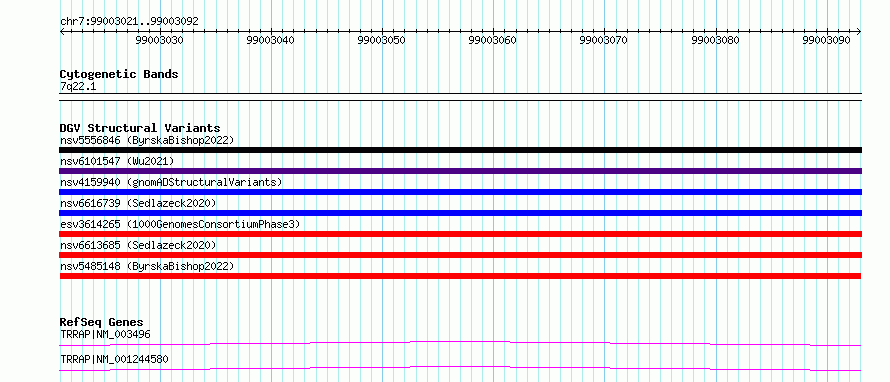This screenshot has width=890, height=382.
Task: Click the Cytogenetic Bands track title
Action: pyautogui.click(x=119, y=74)
